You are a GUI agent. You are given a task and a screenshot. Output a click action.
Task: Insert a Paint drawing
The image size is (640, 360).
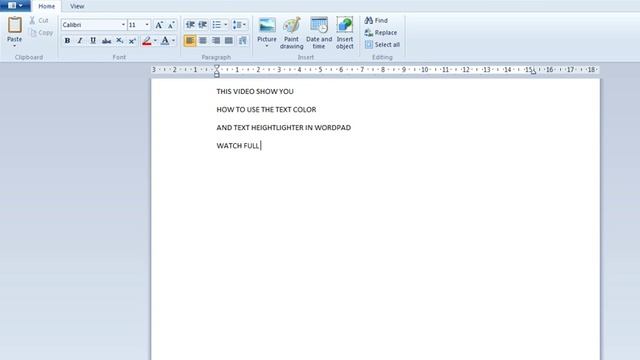pyautogui.click(x=291, y=33)
